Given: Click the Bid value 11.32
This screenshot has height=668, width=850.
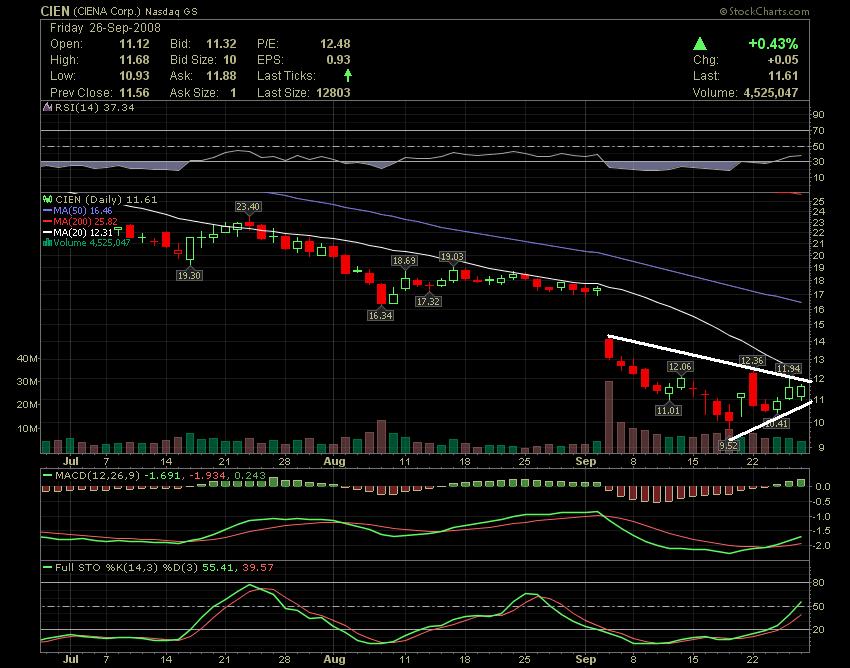Looking at the screenshot, I should pos(221,44).
